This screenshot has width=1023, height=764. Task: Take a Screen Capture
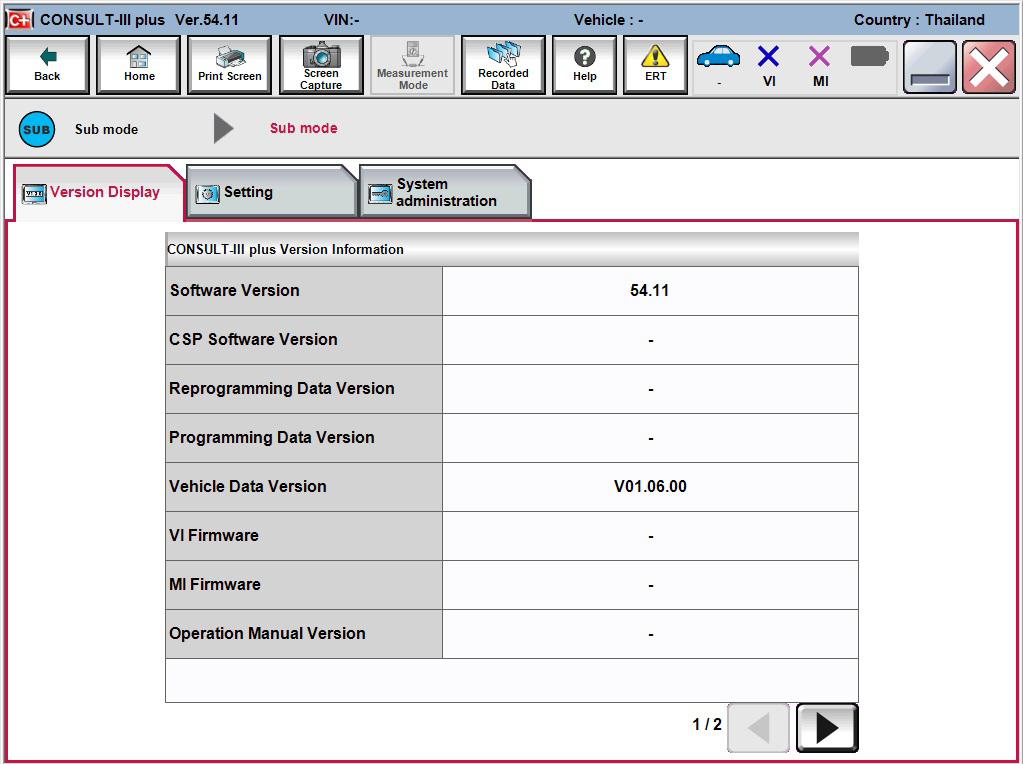click(x=321, y=64)
